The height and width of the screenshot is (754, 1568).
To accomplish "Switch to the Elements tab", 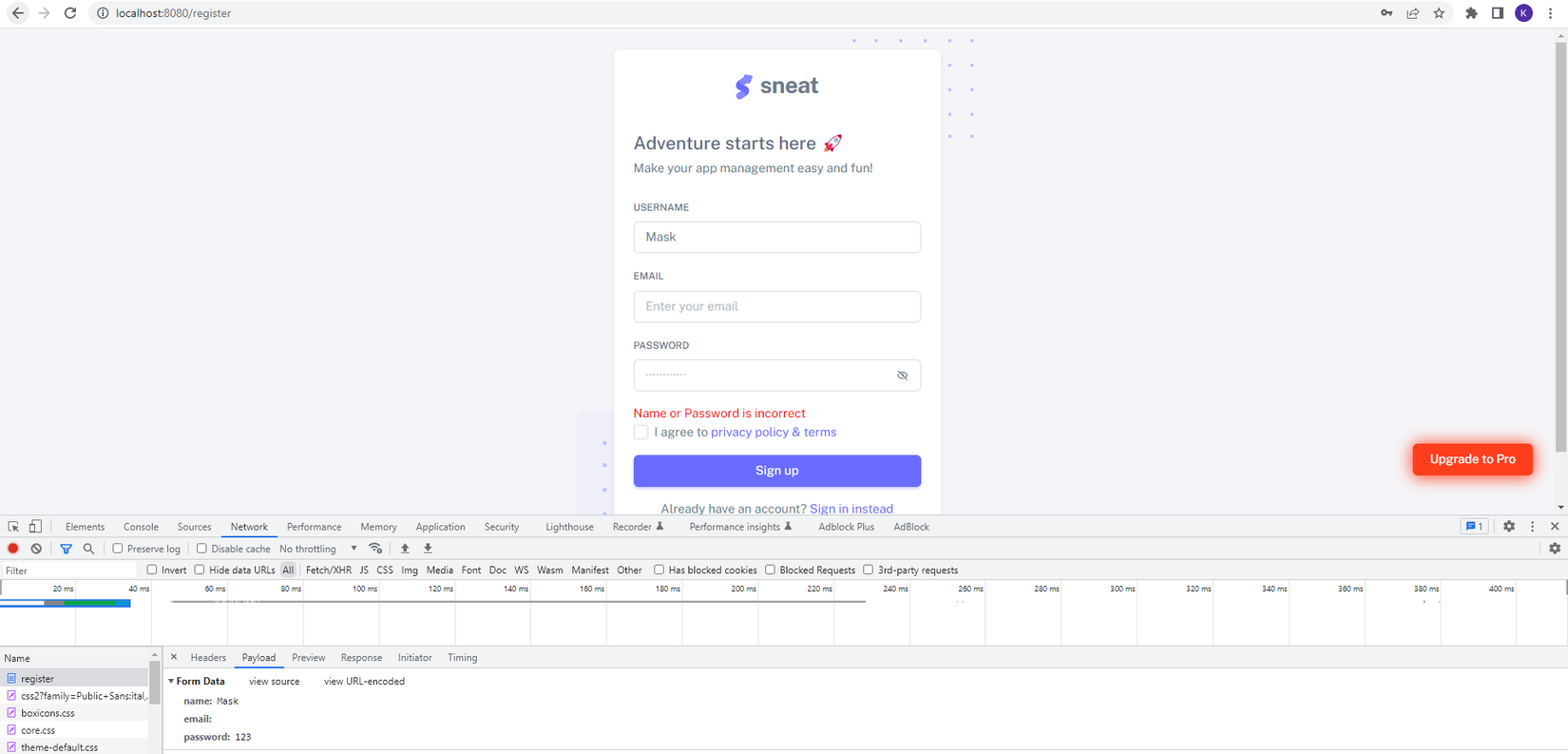I will click(x=86, y=527).
